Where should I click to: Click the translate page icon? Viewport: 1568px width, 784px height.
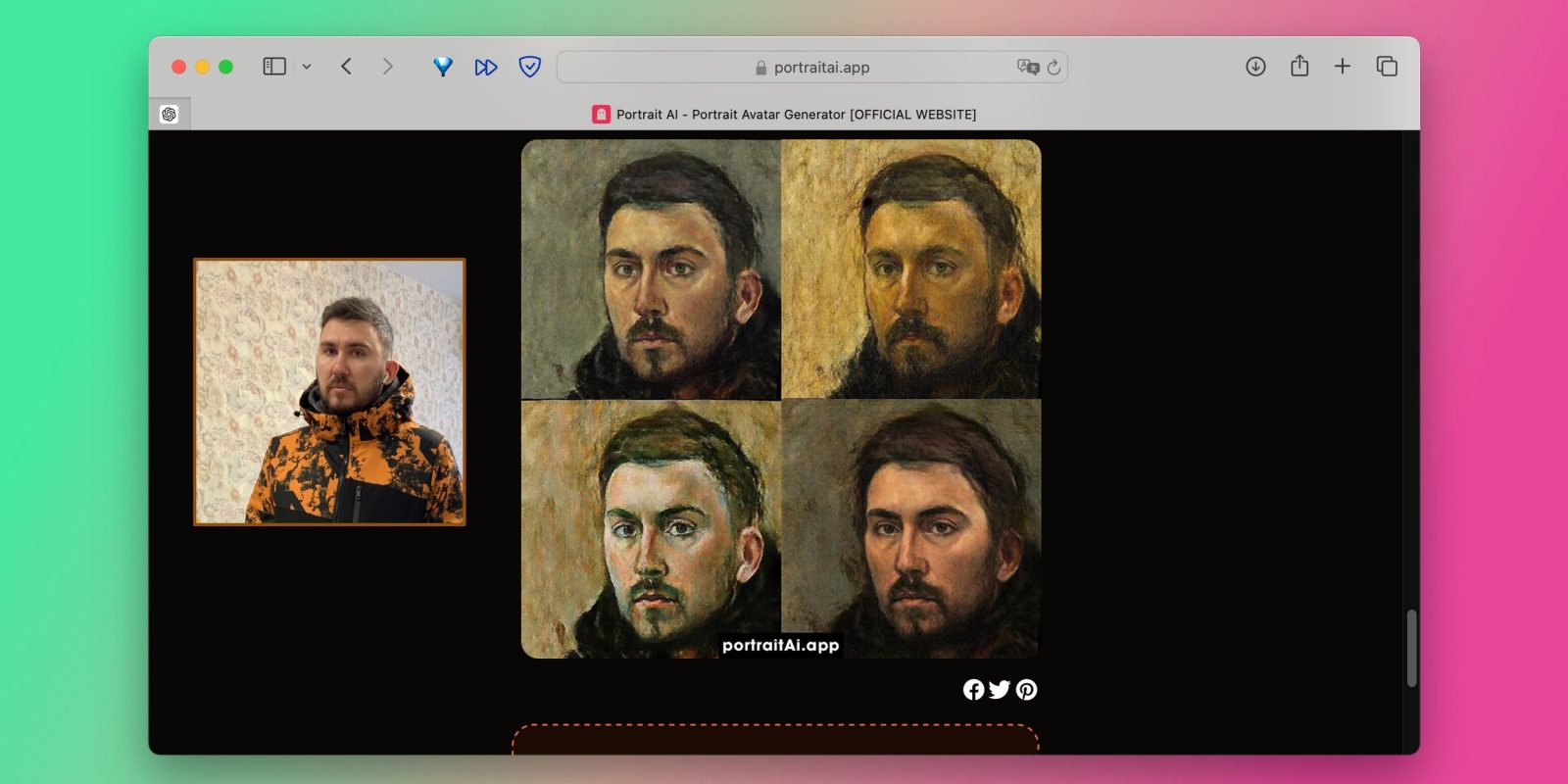[x=1027, y=67]
